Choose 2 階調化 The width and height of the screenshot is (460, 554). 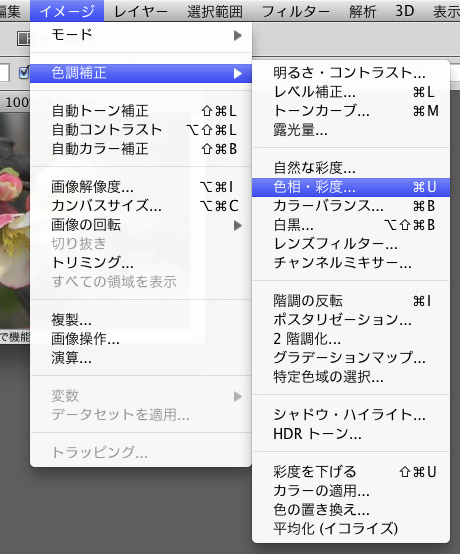click(351, 339)
